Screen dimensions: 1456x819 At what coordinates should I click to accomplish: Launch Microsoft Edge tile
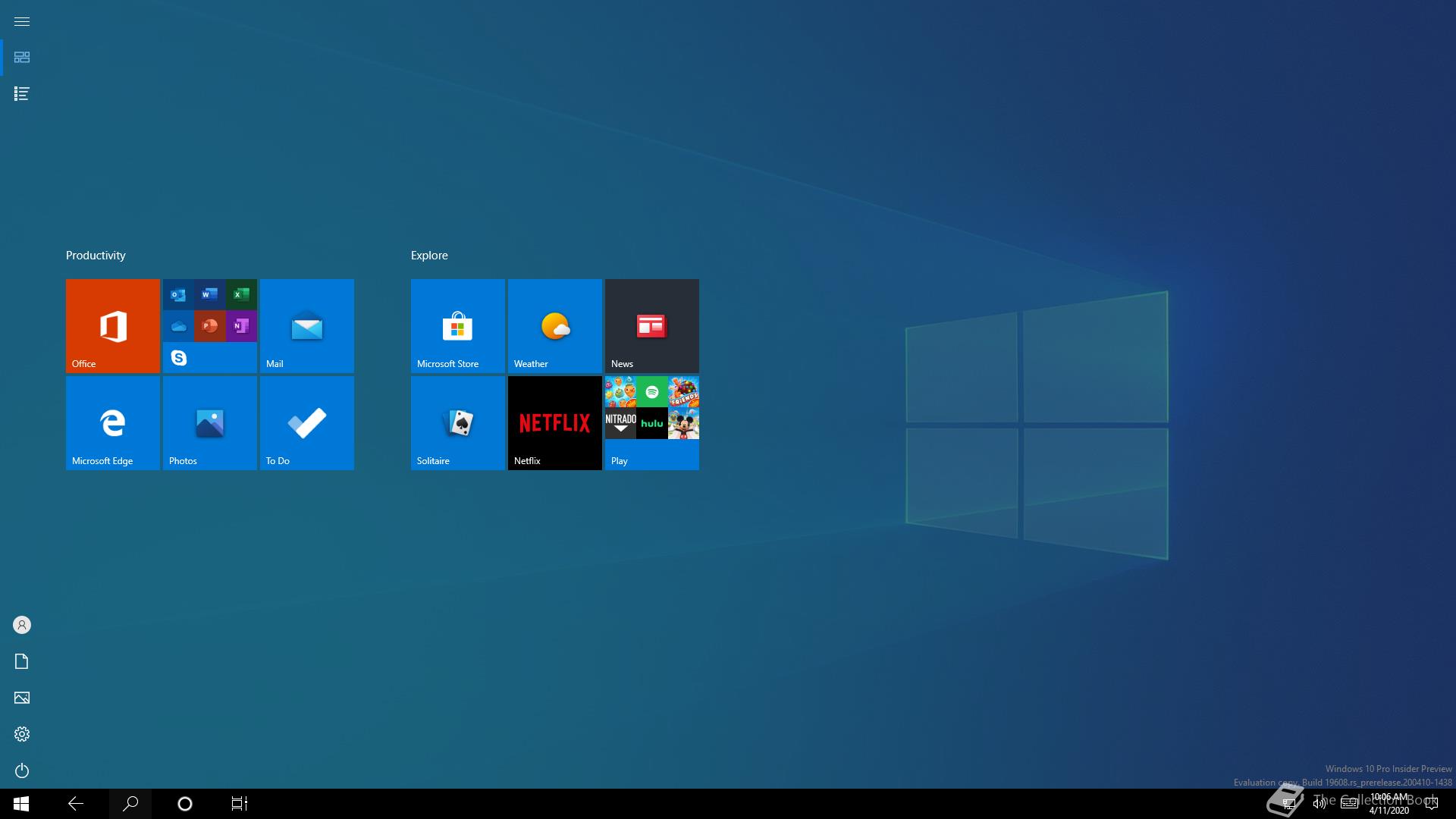coord(113,423)
